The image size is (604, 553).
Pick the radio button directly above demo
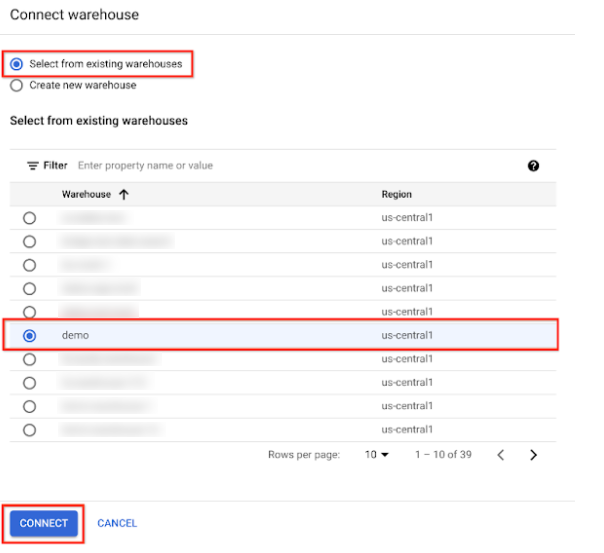point(30,312)
